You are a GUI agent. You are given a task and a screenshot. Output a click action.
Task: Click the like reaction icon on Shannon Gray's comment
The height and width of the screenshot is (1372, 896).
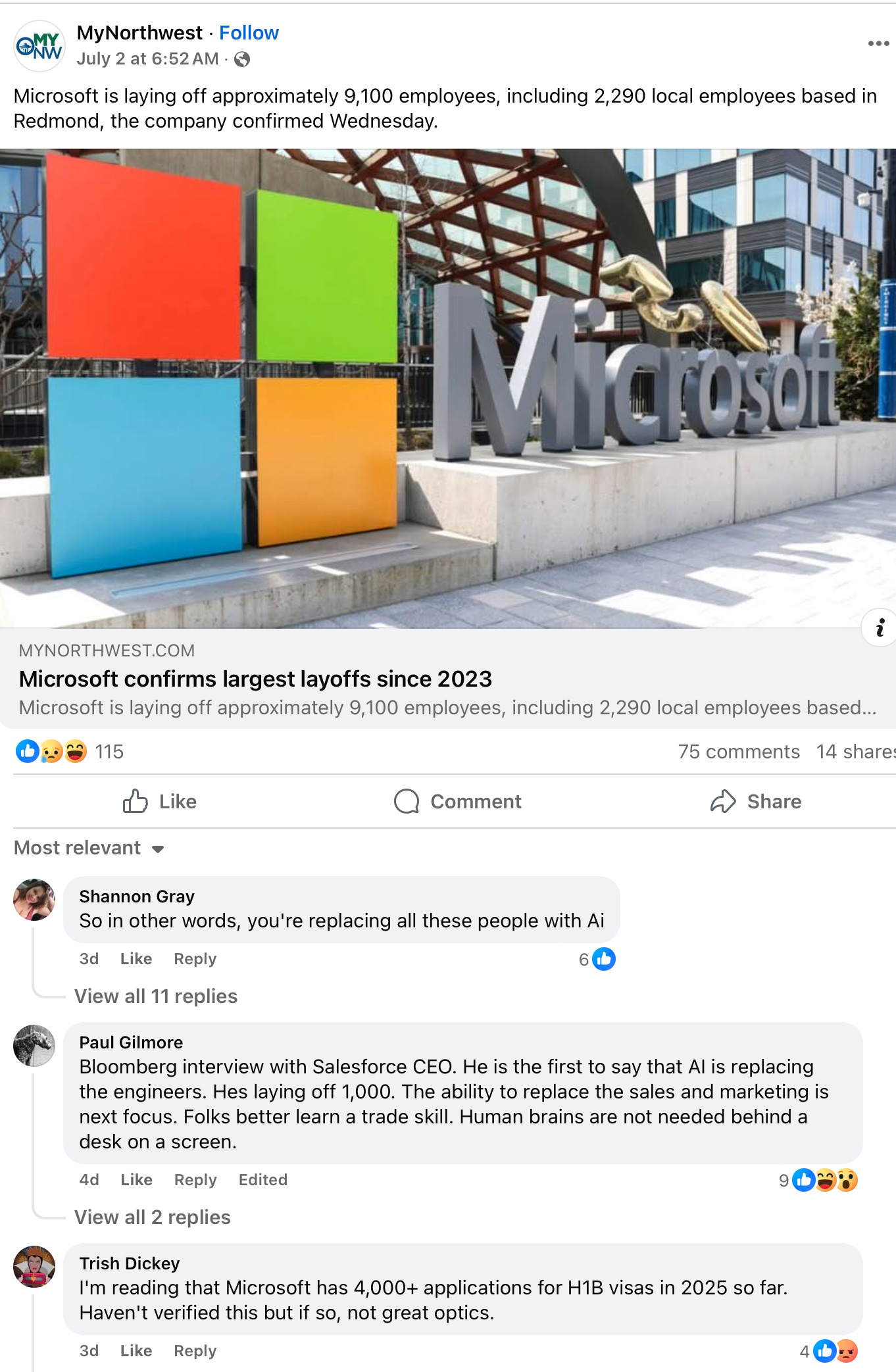pyautogui.click(x=603, y=959)
